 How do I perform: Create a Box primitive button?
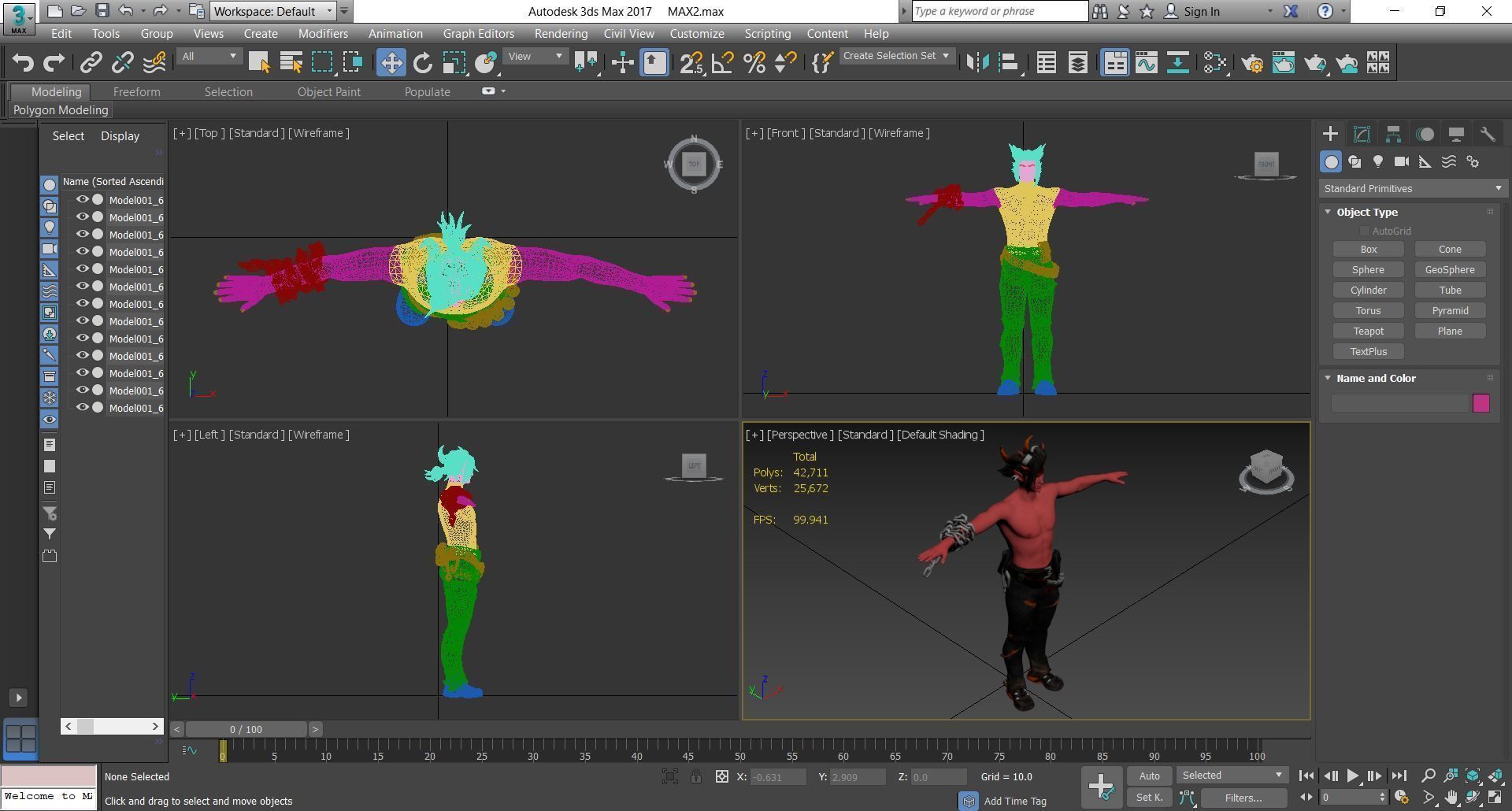point(1369,250)
